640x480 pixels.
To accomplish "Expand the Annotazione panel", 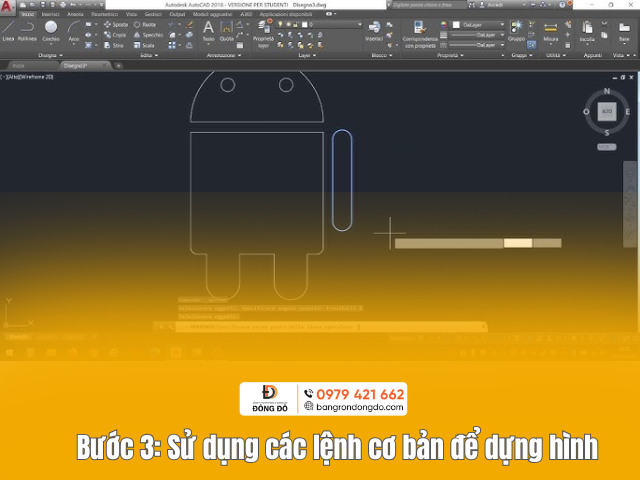I will pyautogui.click(x=224, y=55).
